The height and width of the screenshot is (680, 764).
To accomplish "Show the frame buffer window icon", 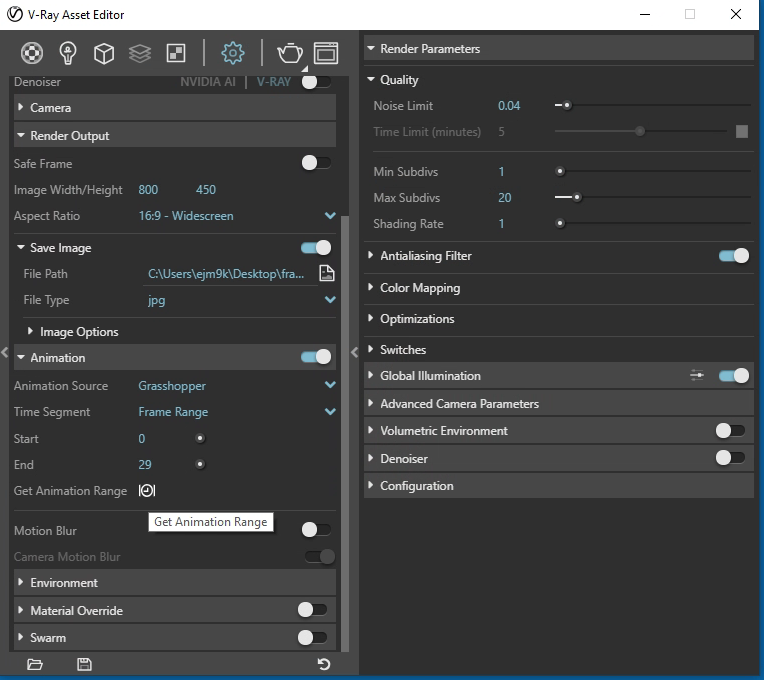I will [x=326, y=53].
